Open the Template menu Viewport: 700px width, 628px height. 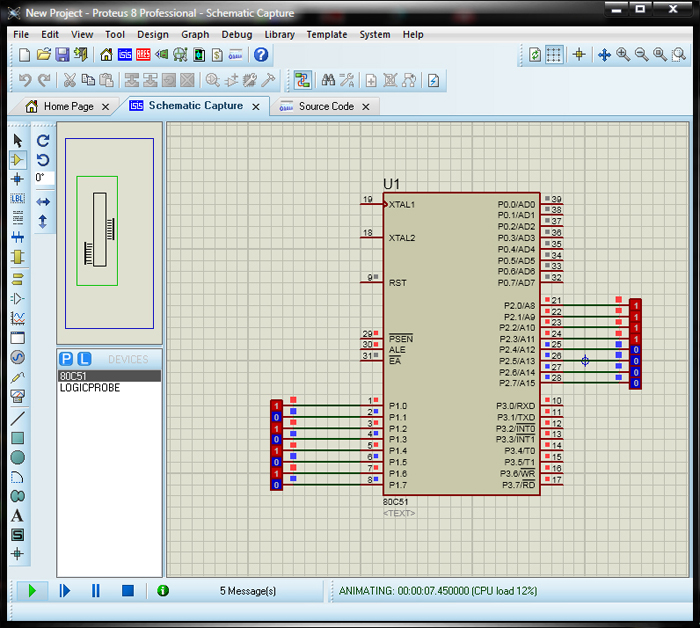click(x=327, y=34)
